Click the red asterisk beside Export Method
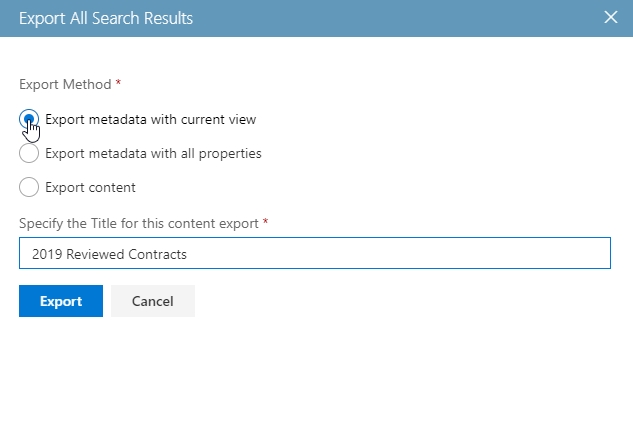 click(118, 84)
